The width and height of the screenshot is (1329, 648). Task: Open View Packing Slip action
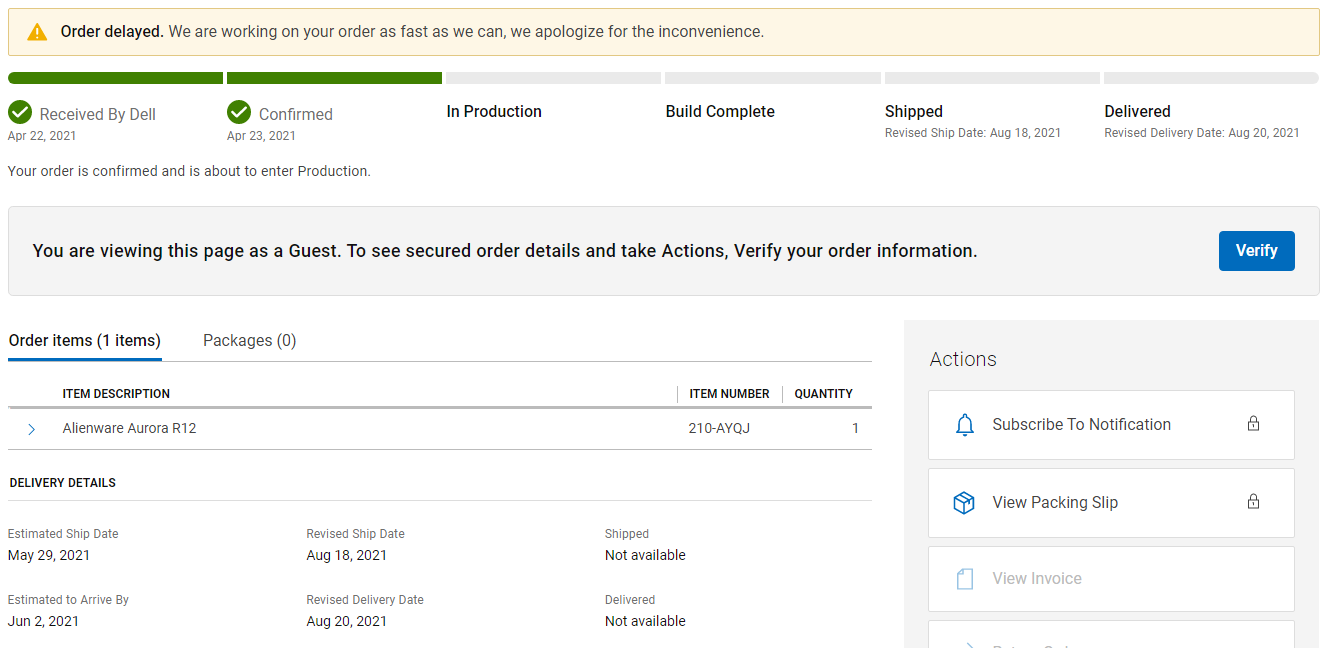point(1111,503)
